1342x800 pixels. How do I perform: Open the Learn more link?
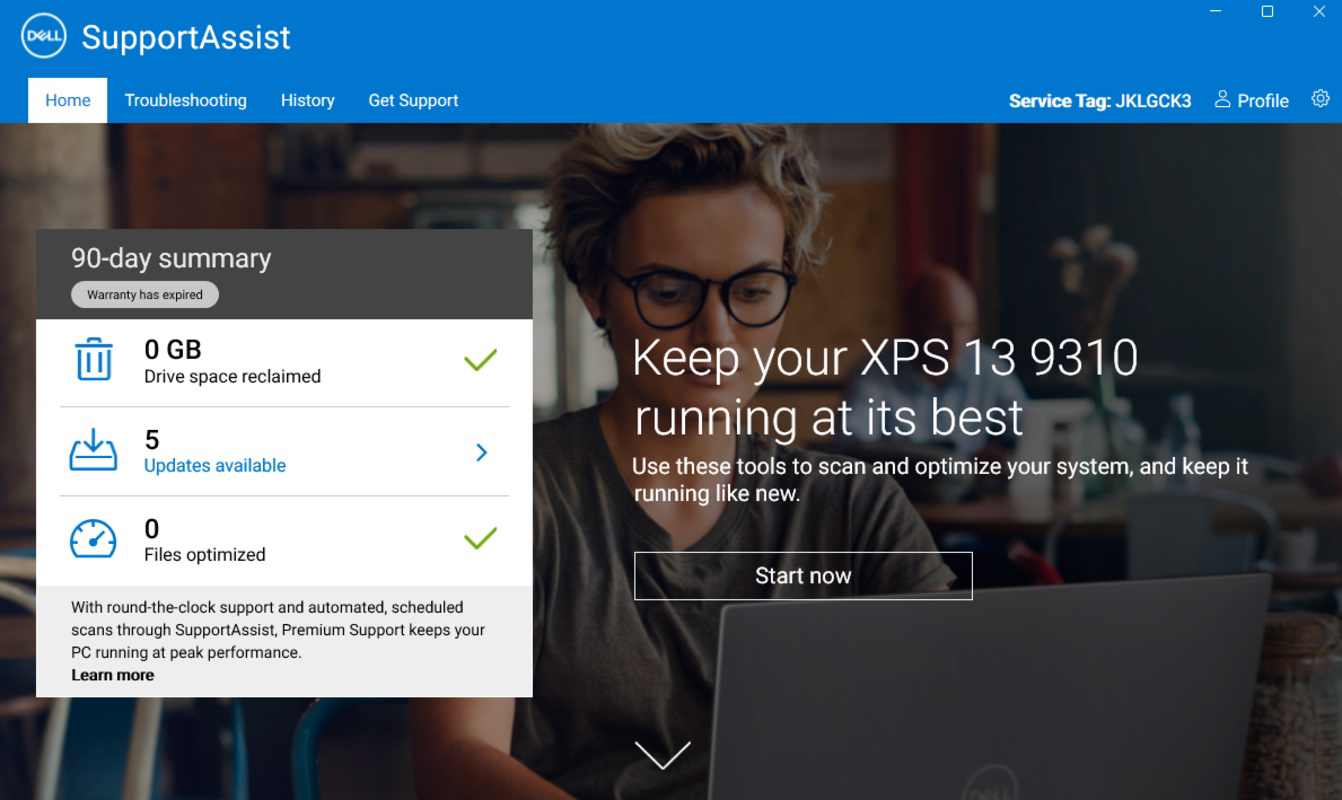[112, 675]
